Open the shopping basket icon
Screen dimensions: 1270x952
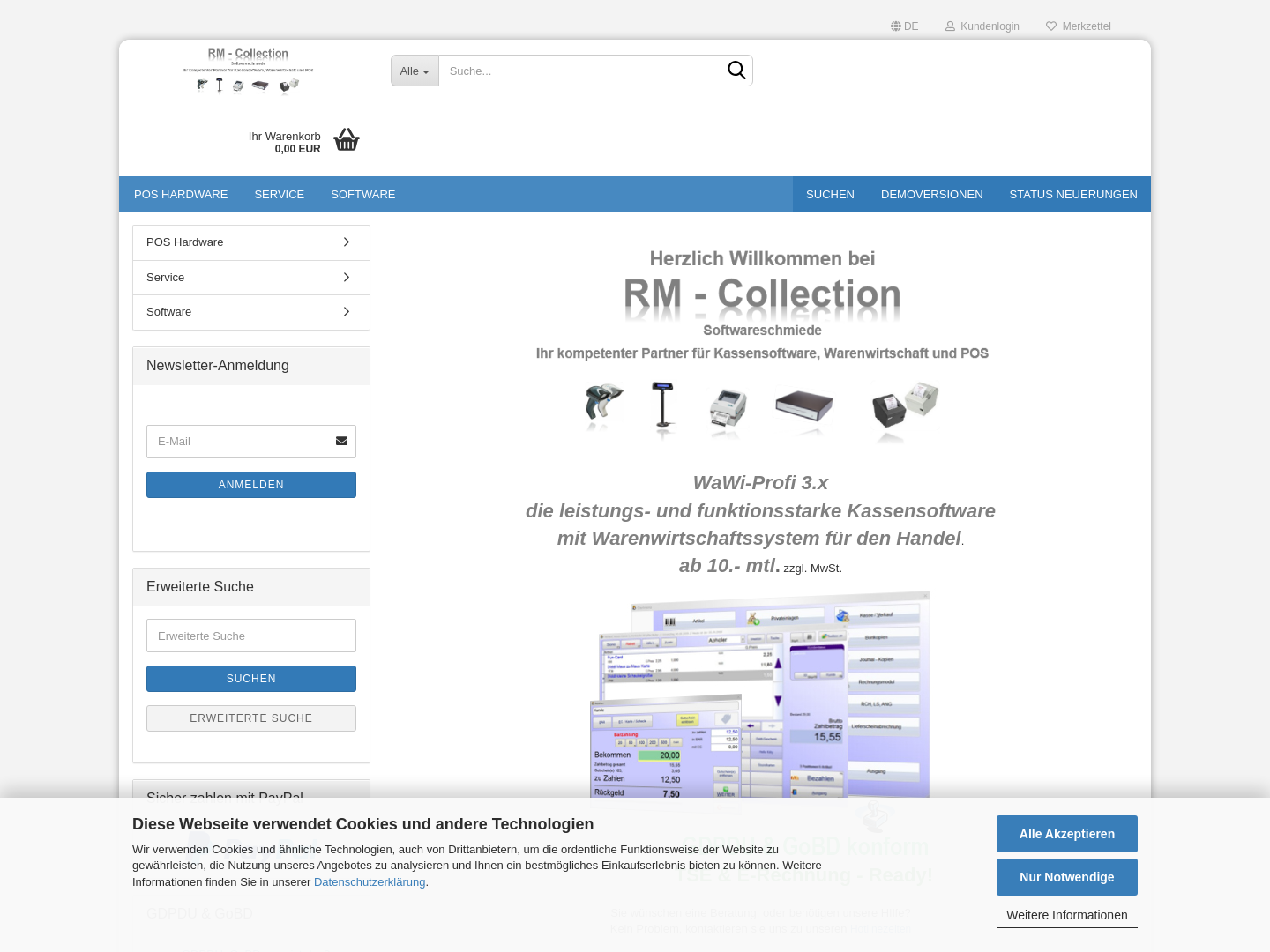click(347, 140)
